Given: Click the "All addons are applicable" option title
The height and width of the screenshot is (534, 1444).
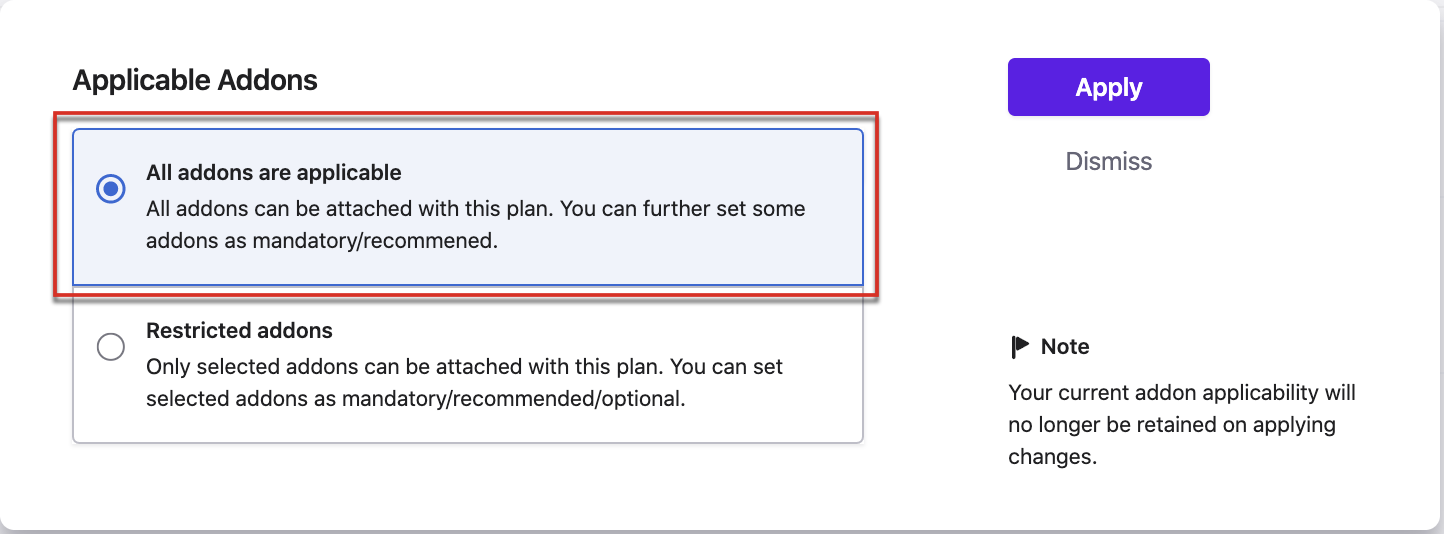Looking at the screenshot, I should [273, 173].
